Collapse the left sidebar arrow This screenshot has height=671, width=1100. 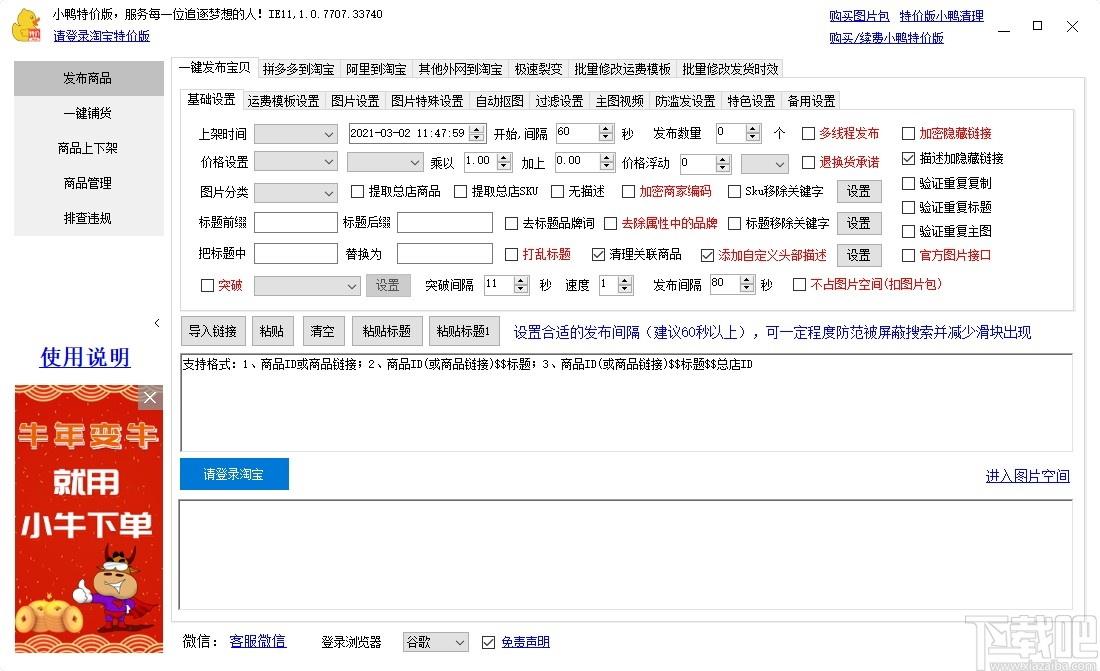(157, 323)
